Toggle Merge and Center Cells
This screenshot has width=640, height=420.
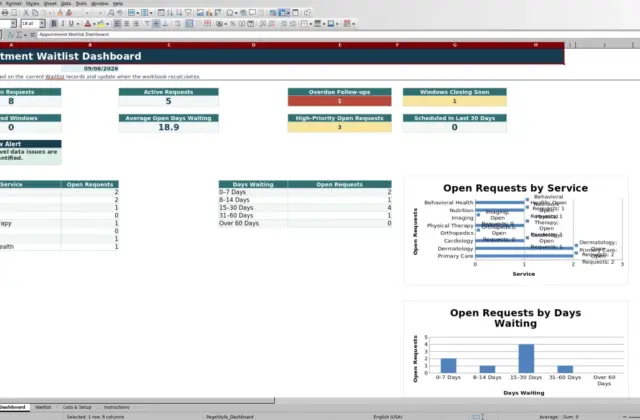189,24
